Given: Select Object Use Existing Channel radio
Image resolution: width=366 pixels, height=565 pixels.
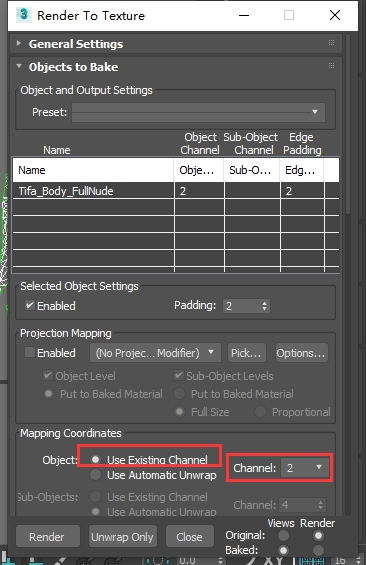Looking at the screenshot, I should 95,459.
